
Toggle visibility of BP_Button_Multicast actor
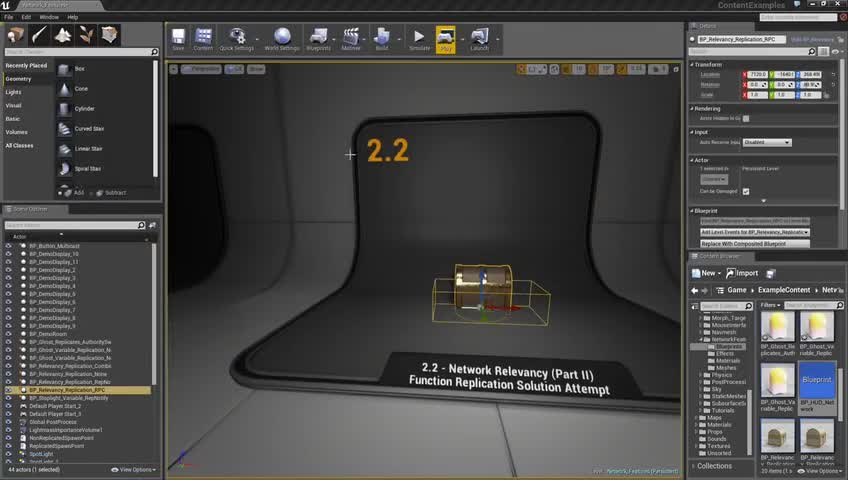click(x=8, y=246)
